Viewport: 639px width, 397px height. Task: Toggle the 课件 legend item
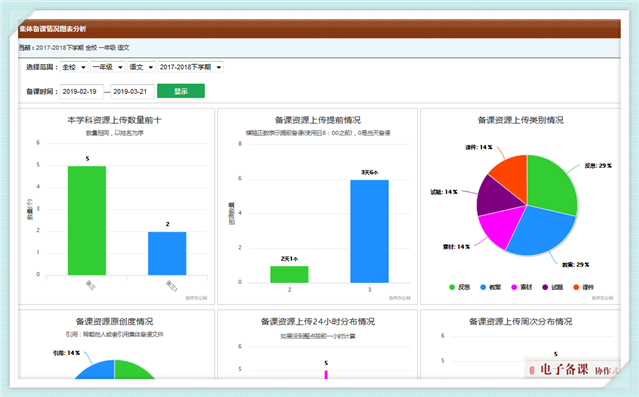584,287
